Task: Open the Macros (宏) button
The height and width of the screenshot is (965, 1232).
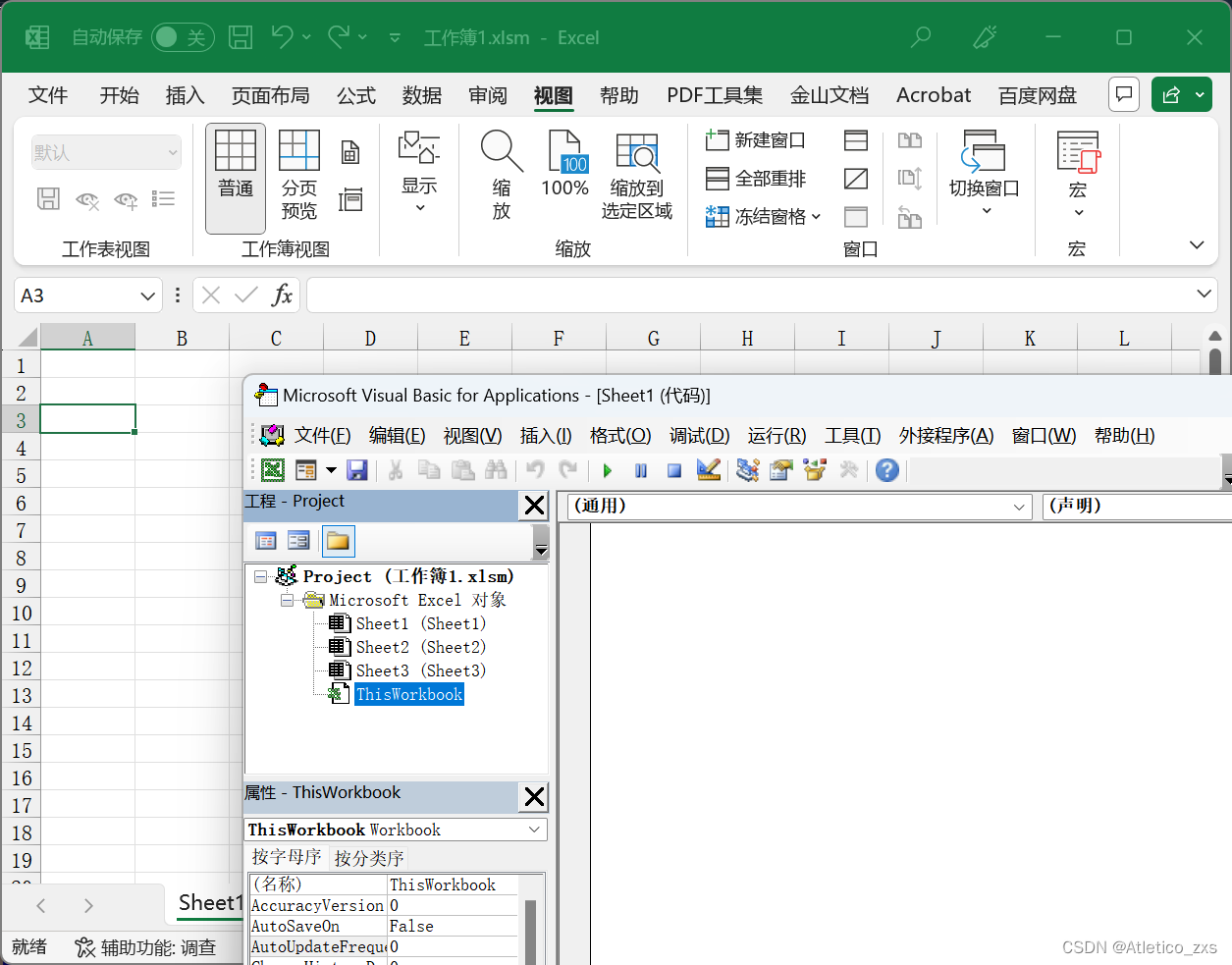Action: [x=1078, y=175]
